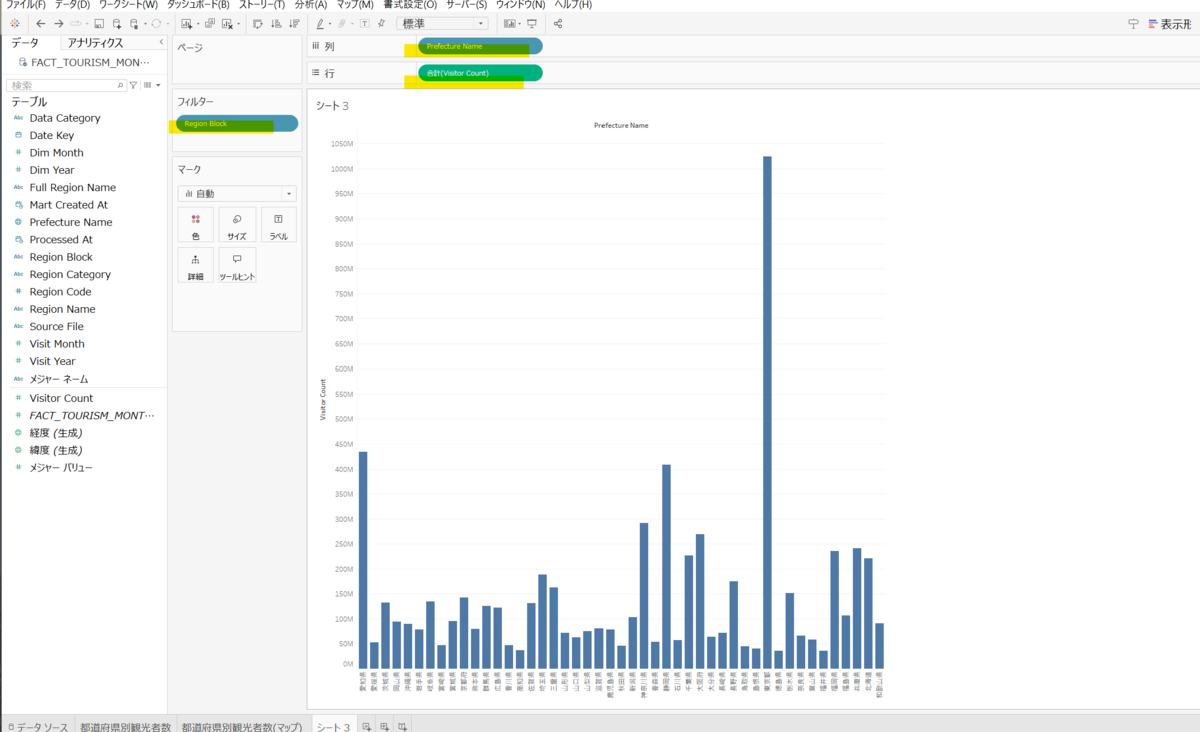
Task: Swap rows and columns icon
Action: tap(258, 23)
